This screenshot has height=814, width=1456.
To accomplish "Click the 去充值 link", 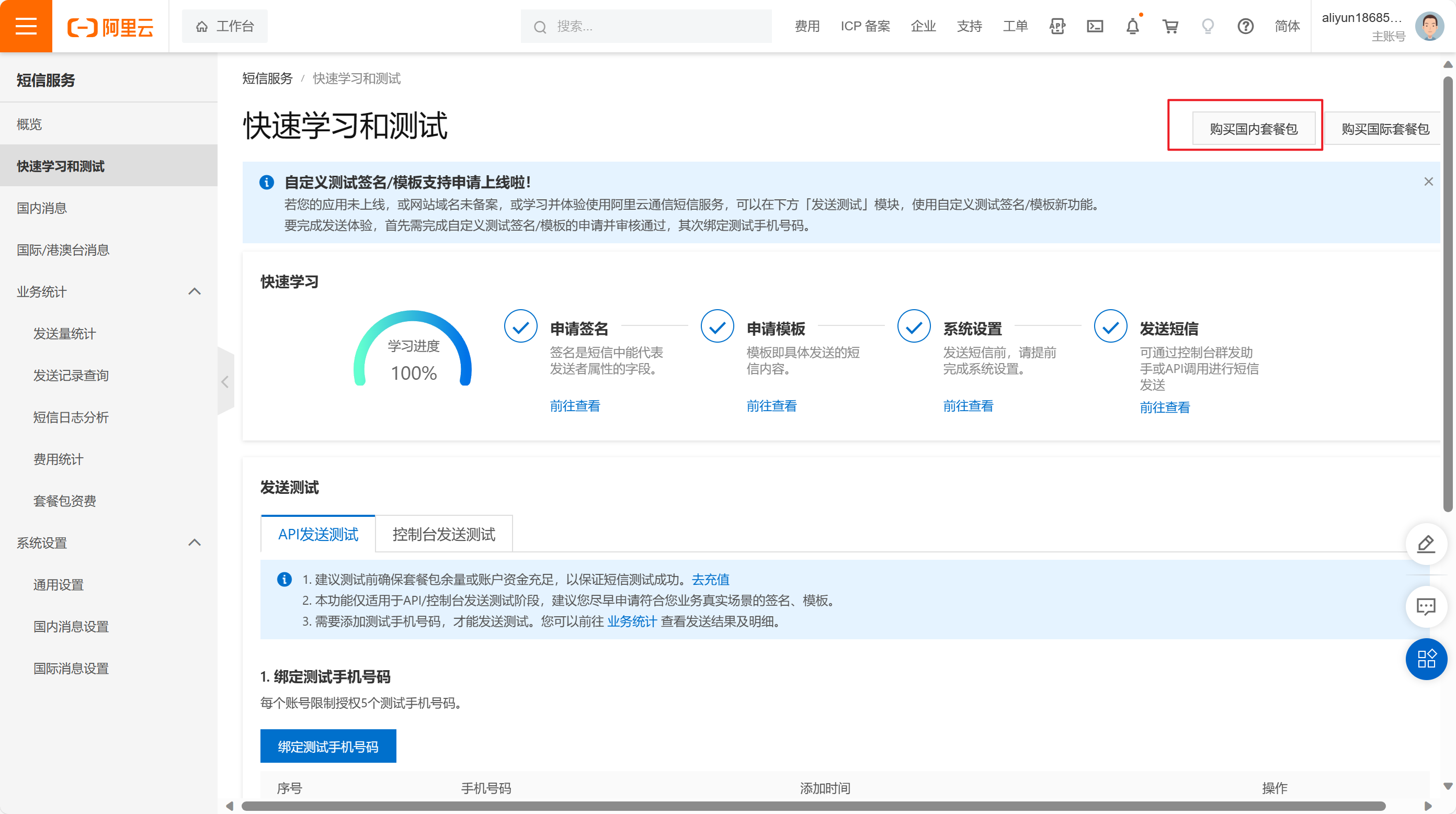I will click(x=710, y=580).
